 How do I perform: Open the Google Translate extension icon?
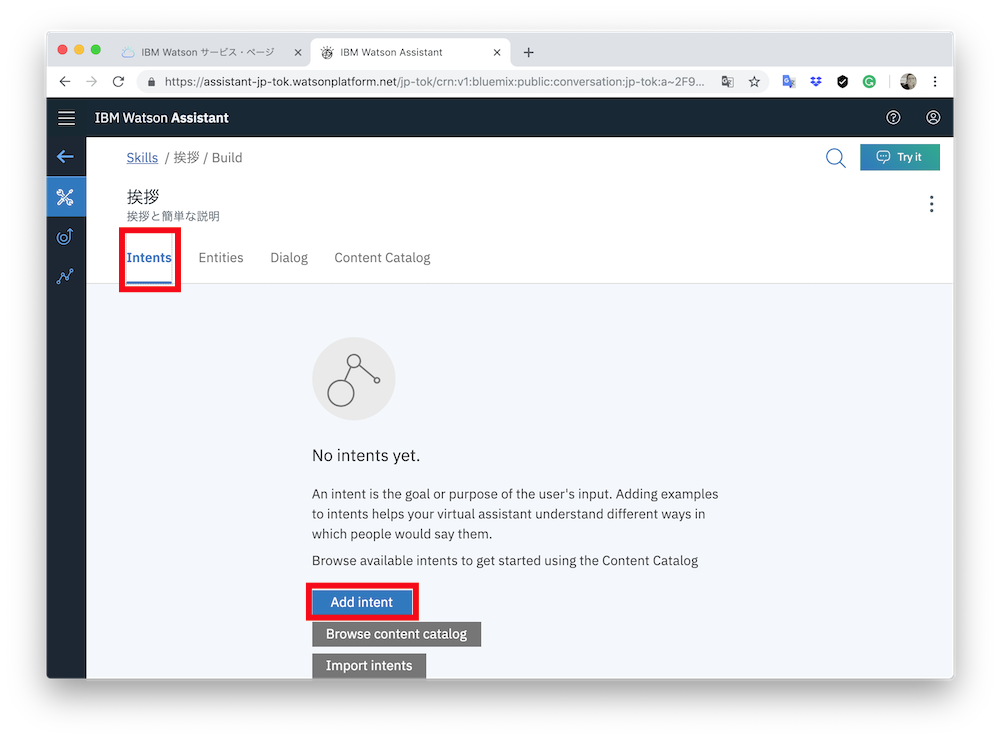pyautogui.click(x=789, y=82)
